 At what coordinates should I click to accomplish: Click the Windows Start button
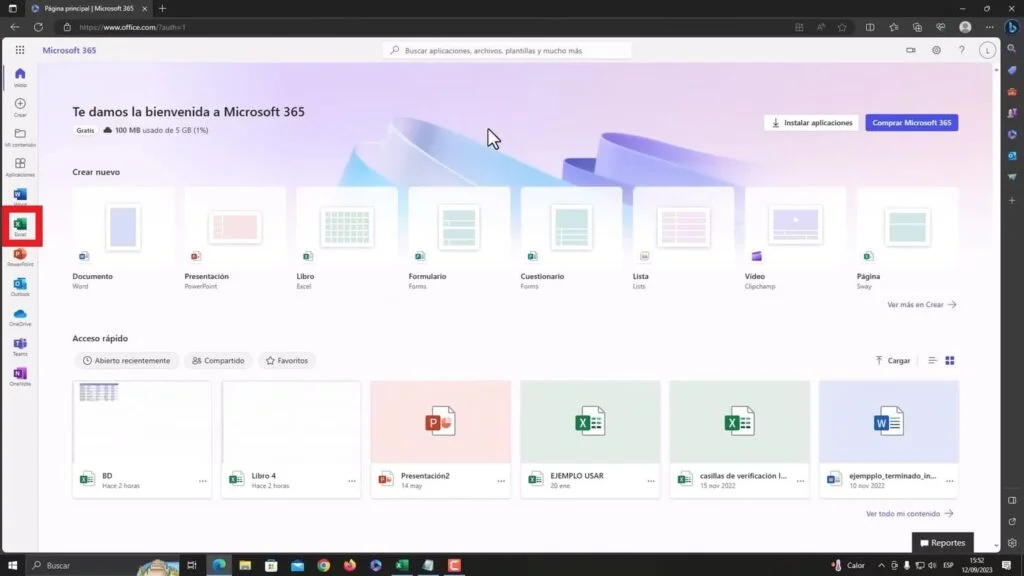12,565
